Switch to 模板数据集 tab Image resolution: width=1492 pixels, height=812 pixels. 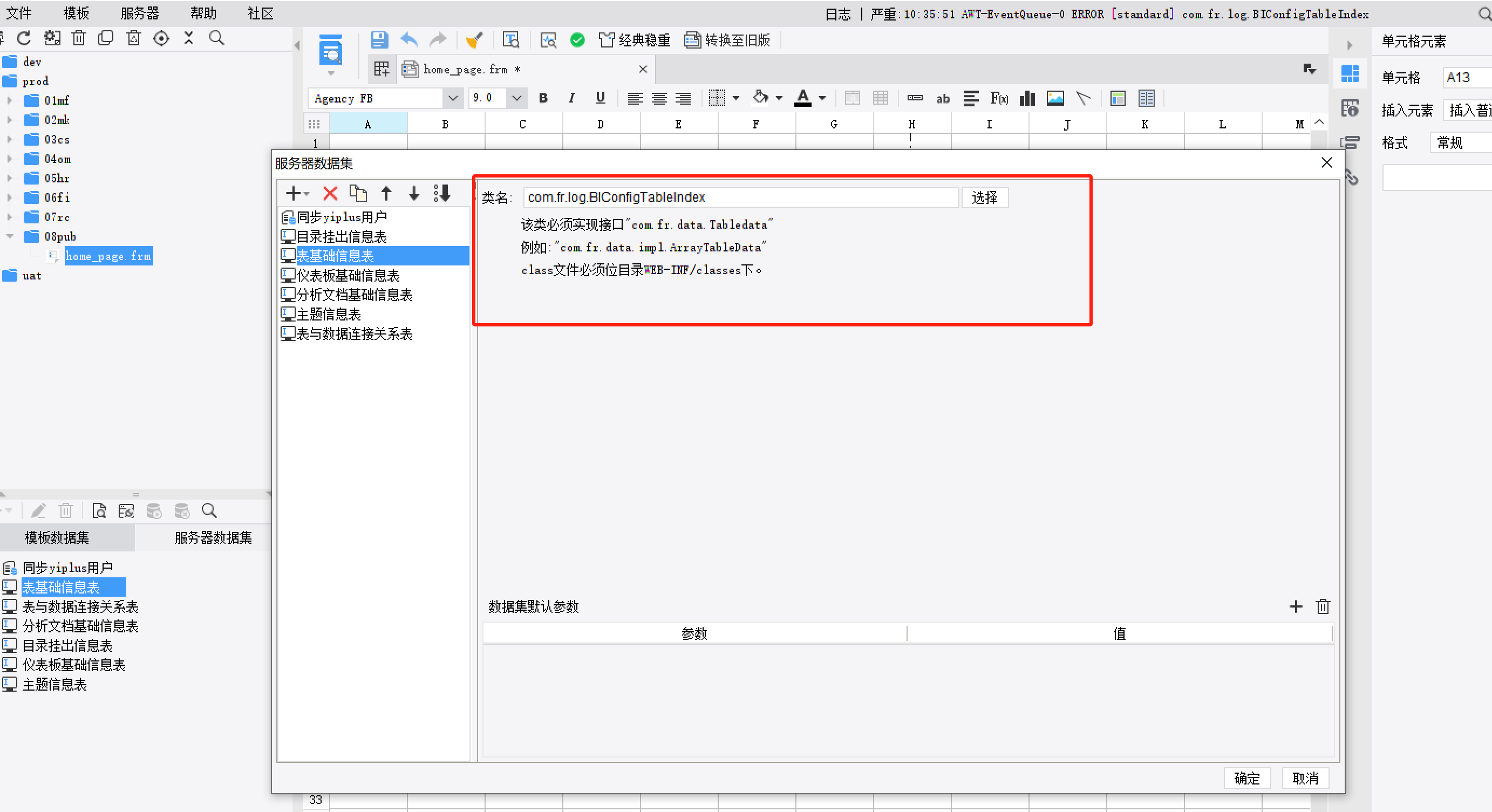[57, 537]
